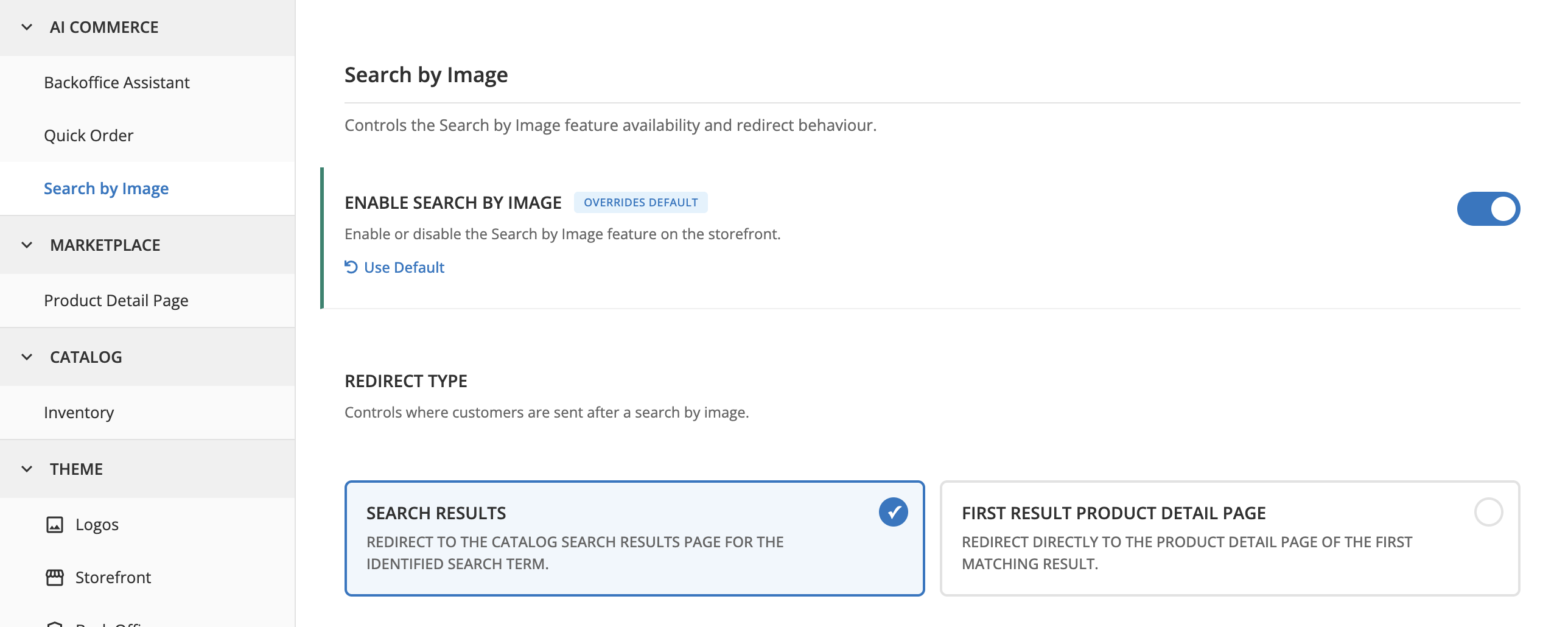Click the OVERRIDES DEFAULT badge
The width and height of the screenshot is (1568, 627).
coord(640,202)
